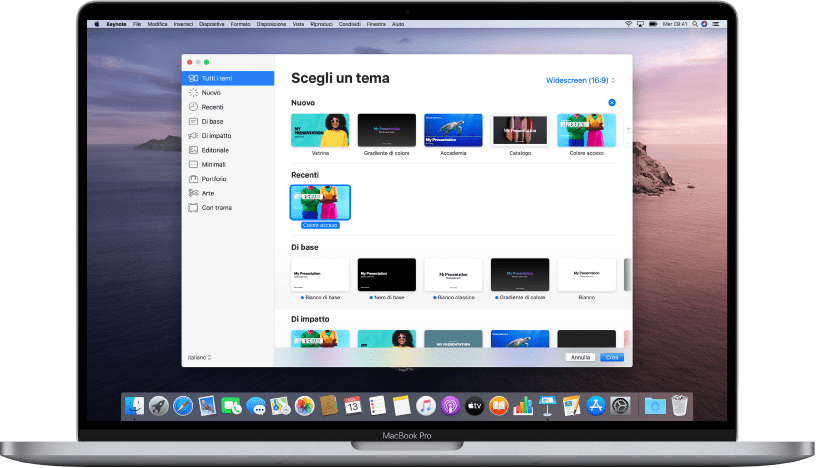817x468 pixels.
Task: Choose Gradiente di colore theme under Nuovo
Action: tap(387, 130)
